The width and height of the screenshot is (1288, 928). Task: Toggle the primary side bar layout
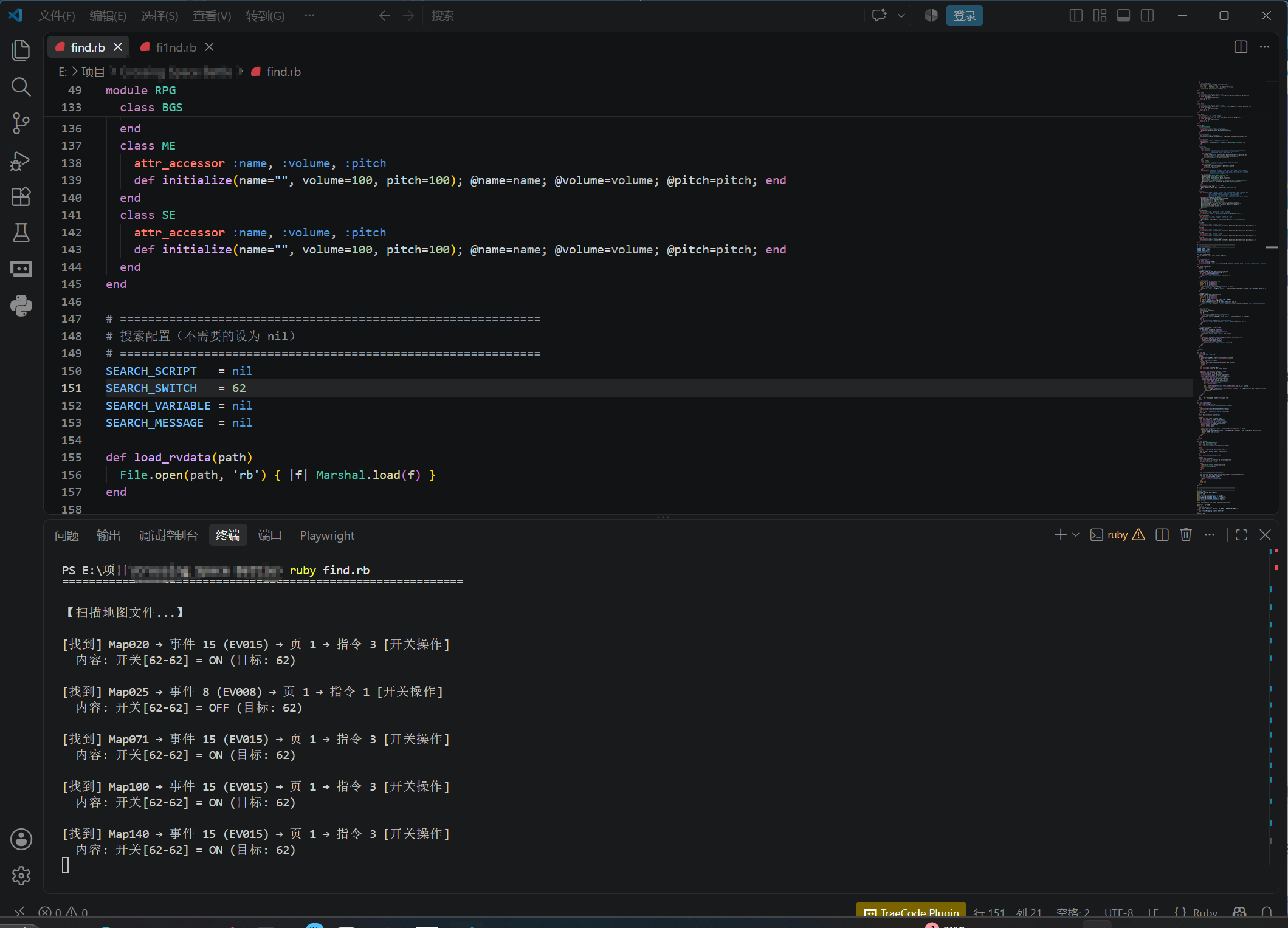pyautogui.click(x=1076, y=15)
